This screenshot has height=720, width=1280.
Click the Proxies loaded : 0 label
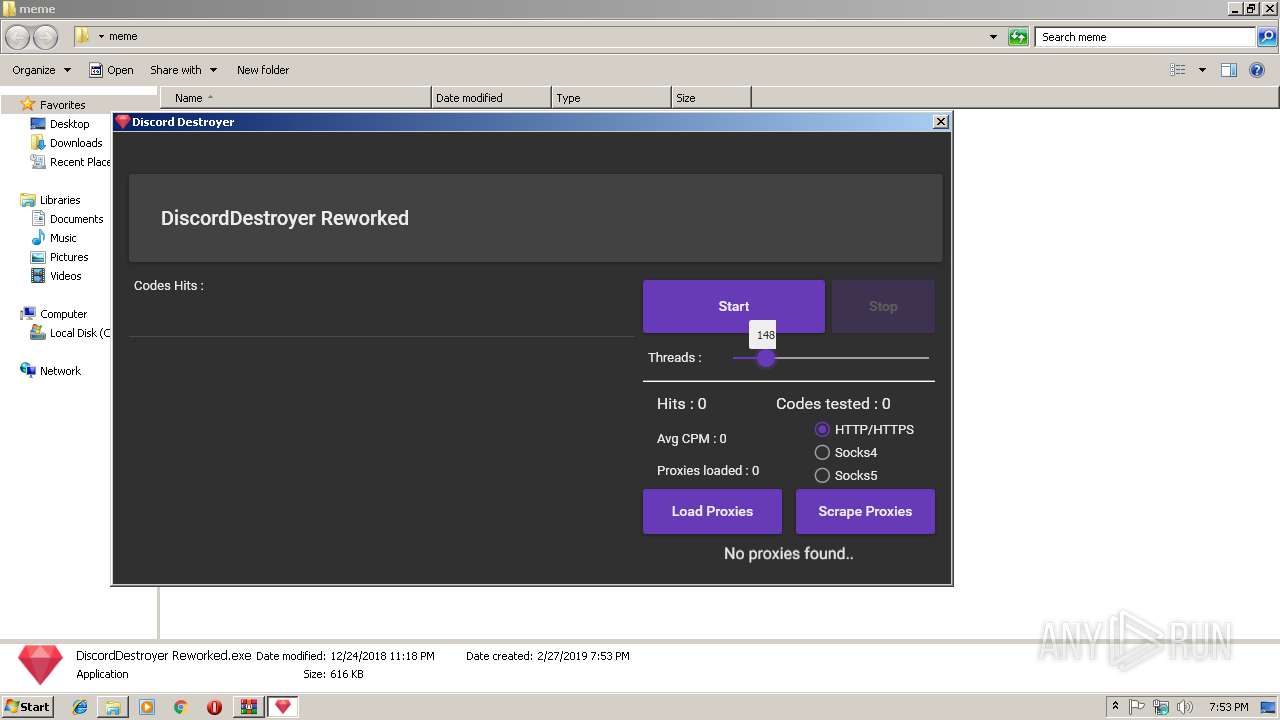tap(708, 470)
